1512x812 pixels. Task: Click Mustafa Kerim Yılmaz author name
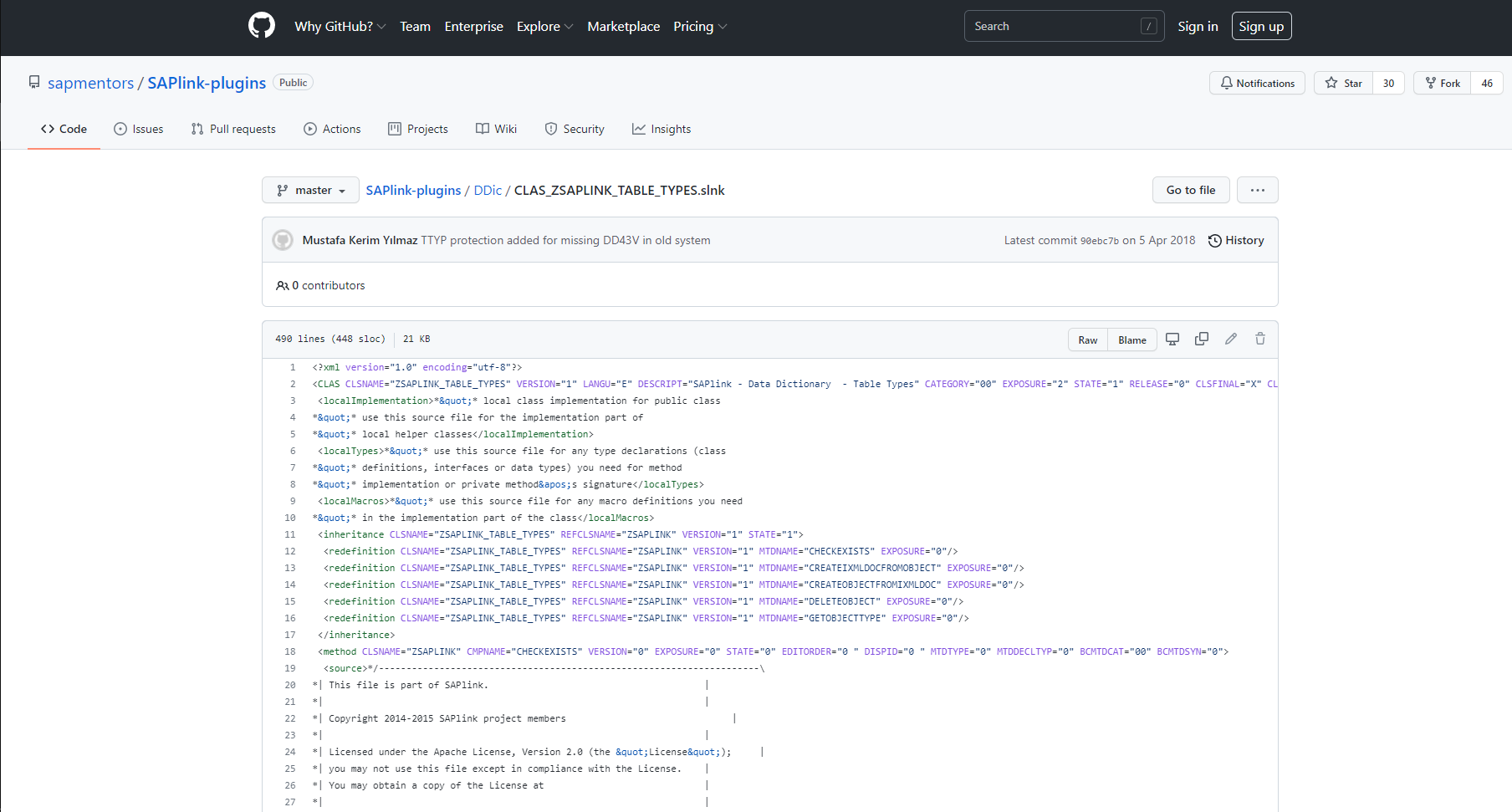point(360,240)
